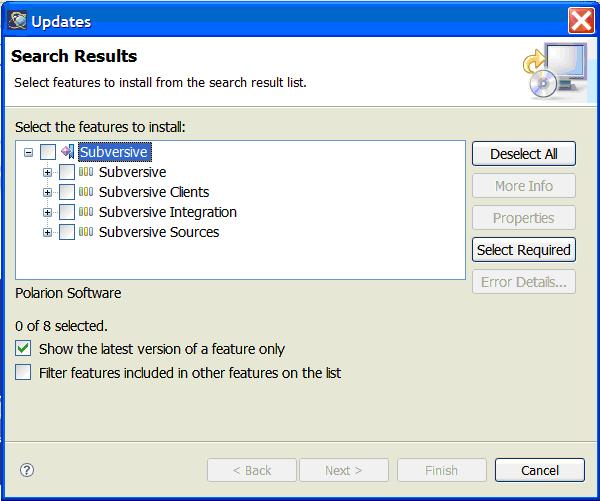Screen dimensions: 600x501
Task: Click the Subversive Clients feature icon
Action: coord(86,192)
